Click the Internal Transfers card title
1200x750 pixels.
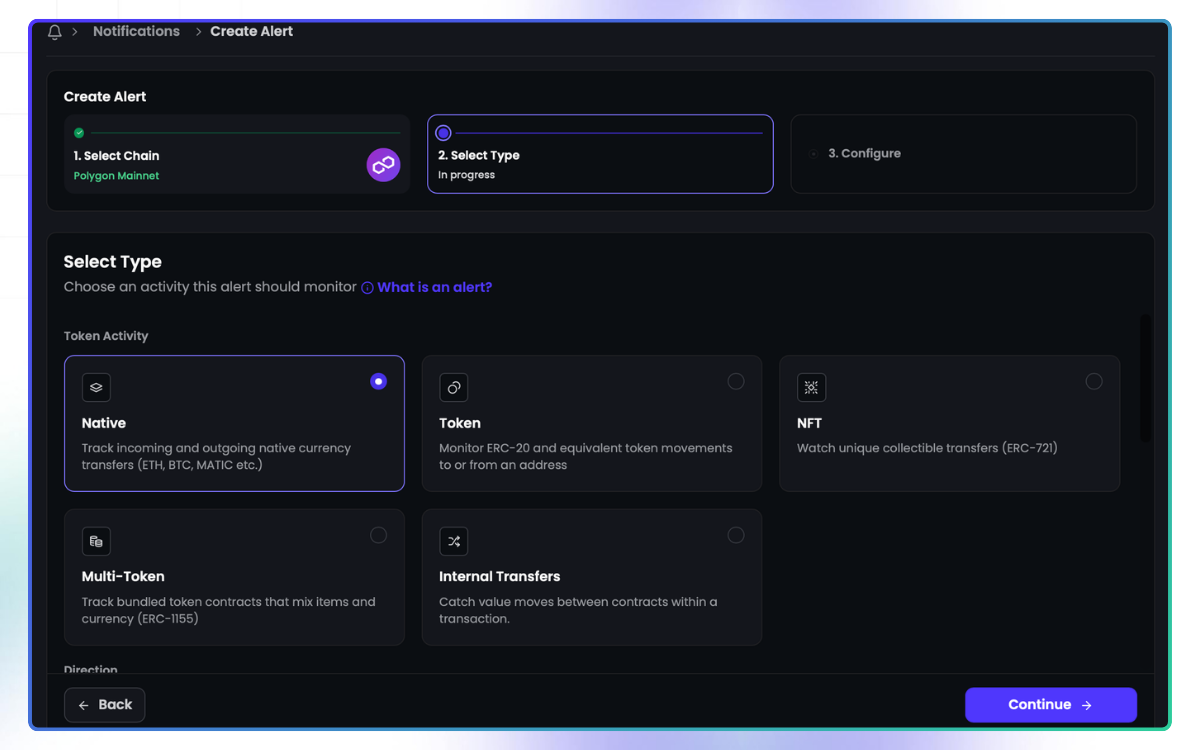click(499, 576)
